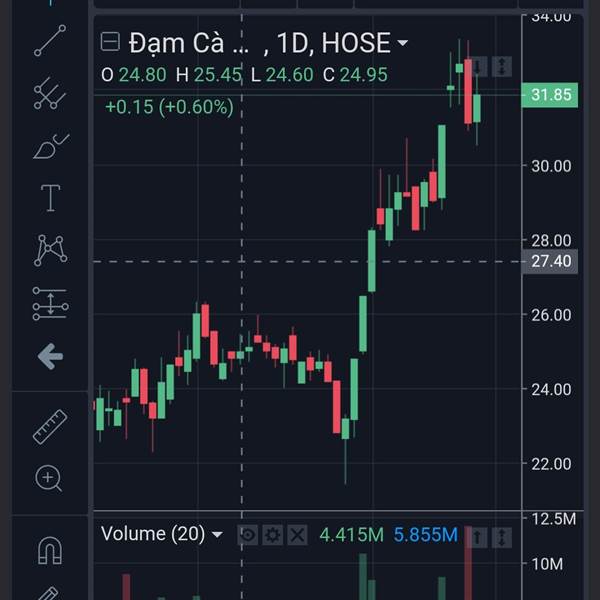This screenshot has height=600, width=600.
Task: Click the 22.00 price axis label
Action: (551, 464)
